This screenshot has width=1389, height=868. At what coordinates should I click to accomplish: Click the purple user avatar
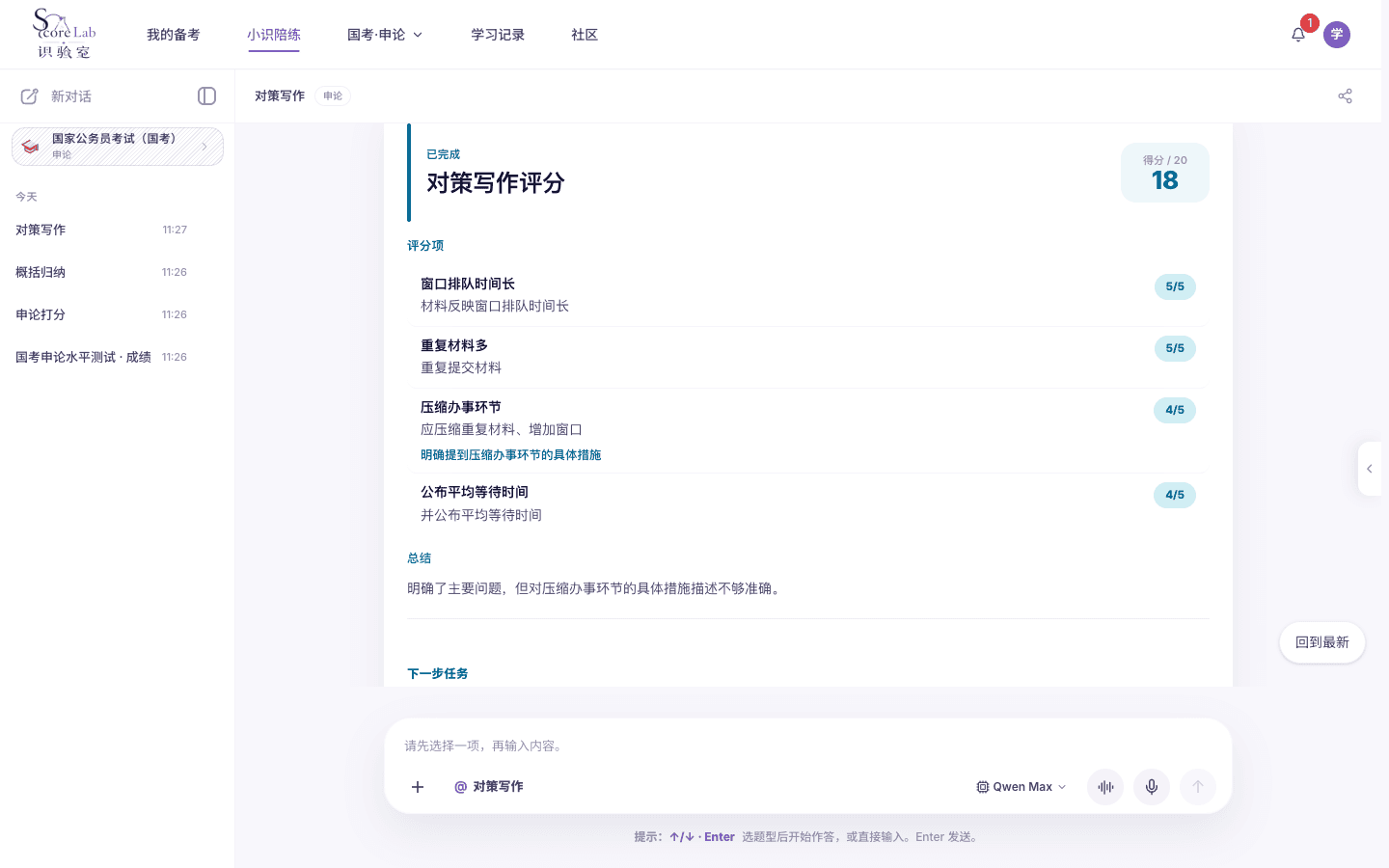[1337, 35]
